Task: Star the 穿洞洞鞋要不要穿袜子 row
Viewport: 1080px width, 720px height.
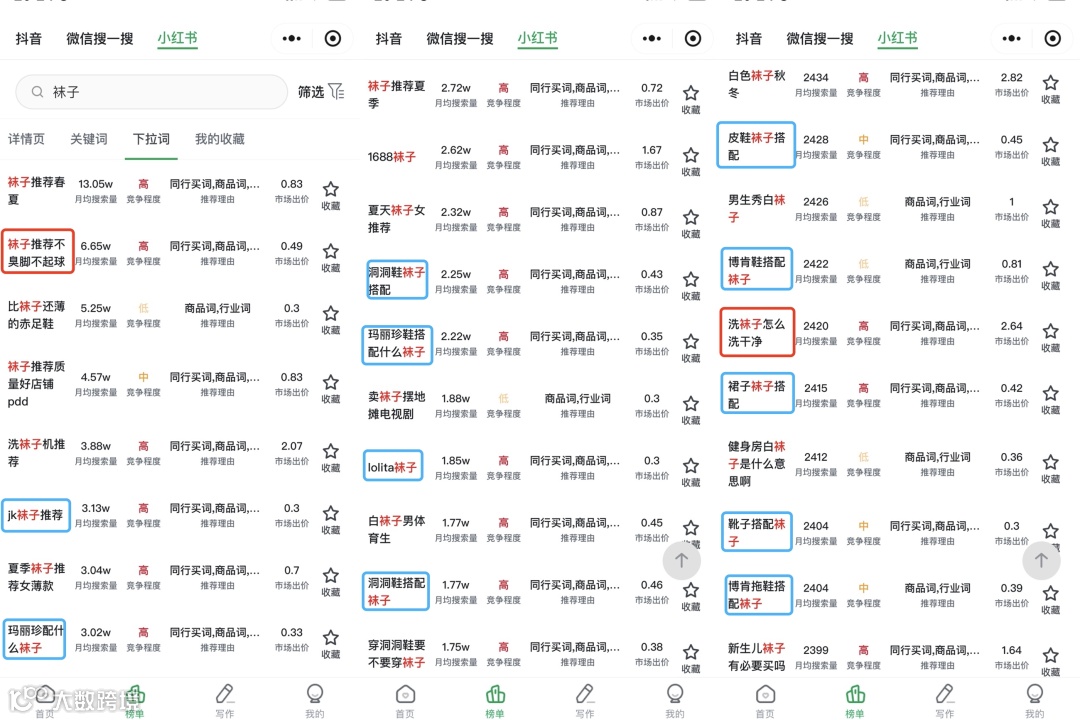Action: pos(691,652)
